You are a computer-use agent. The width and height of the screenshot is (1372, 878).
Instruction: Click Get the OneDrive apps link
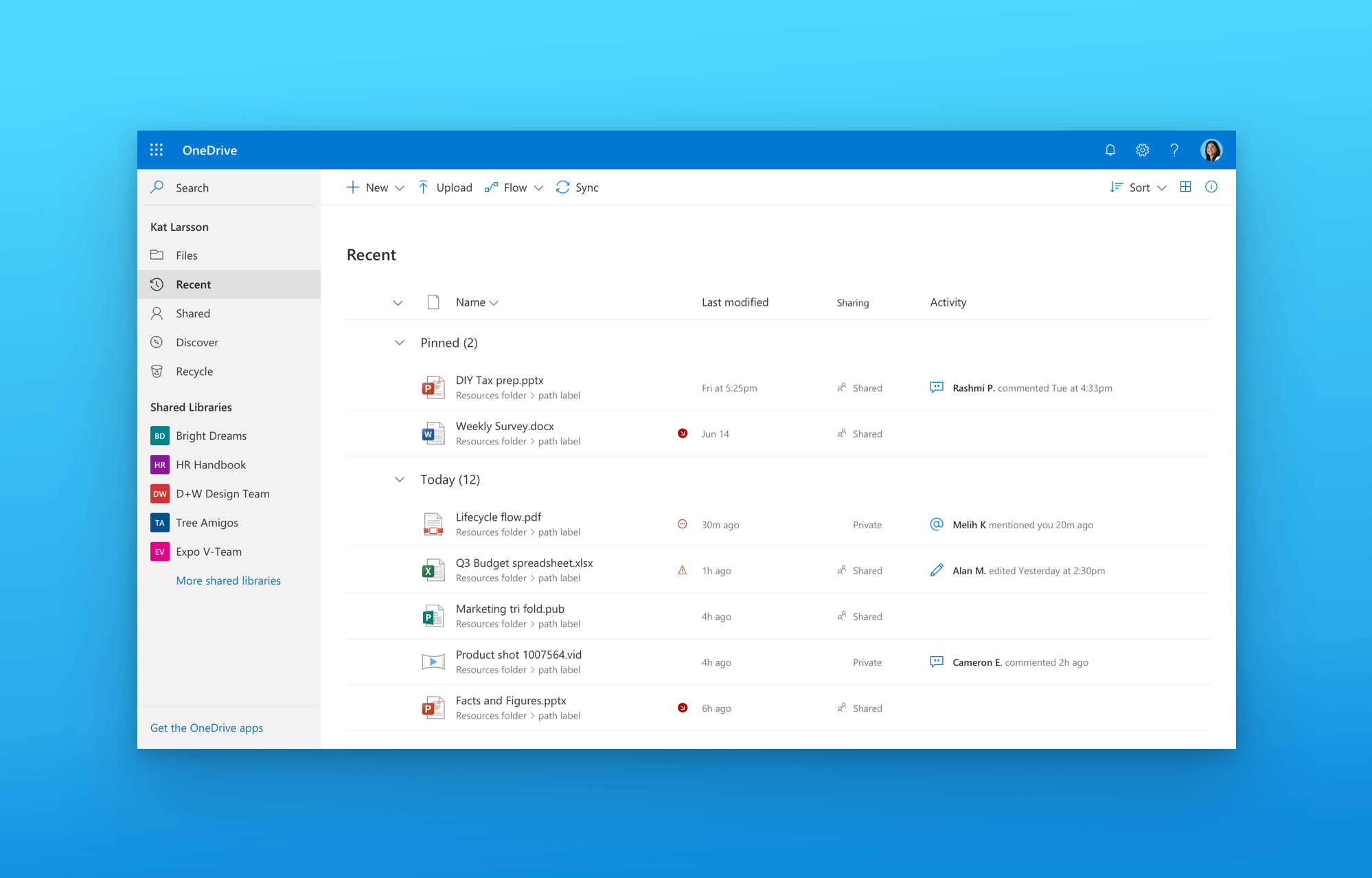pyautogui.click(x=206, y=727)
